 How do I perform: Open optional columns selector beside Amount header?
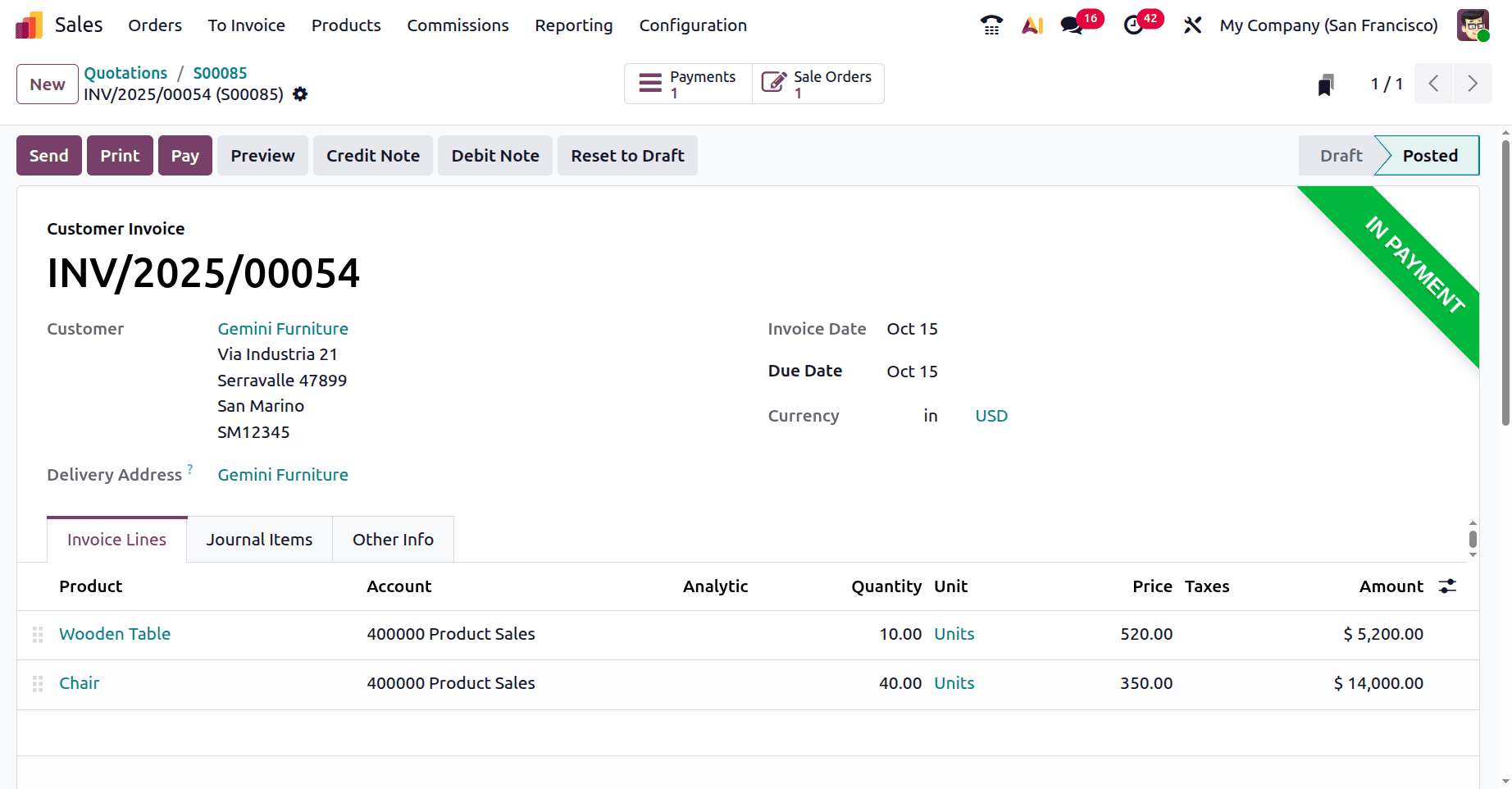coord(1446,586)
